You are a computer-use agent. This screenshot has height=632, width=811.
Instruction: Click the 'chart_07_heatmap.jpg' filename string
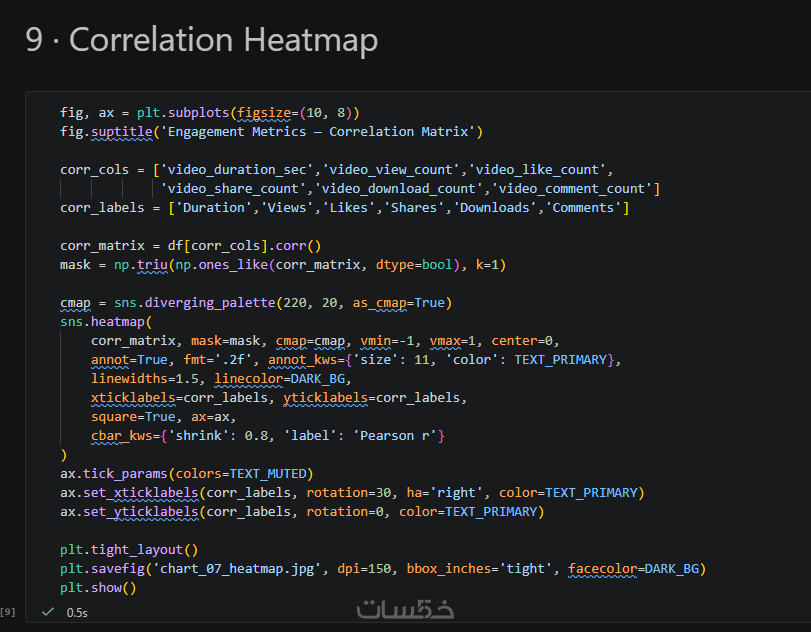pos(237,569)
